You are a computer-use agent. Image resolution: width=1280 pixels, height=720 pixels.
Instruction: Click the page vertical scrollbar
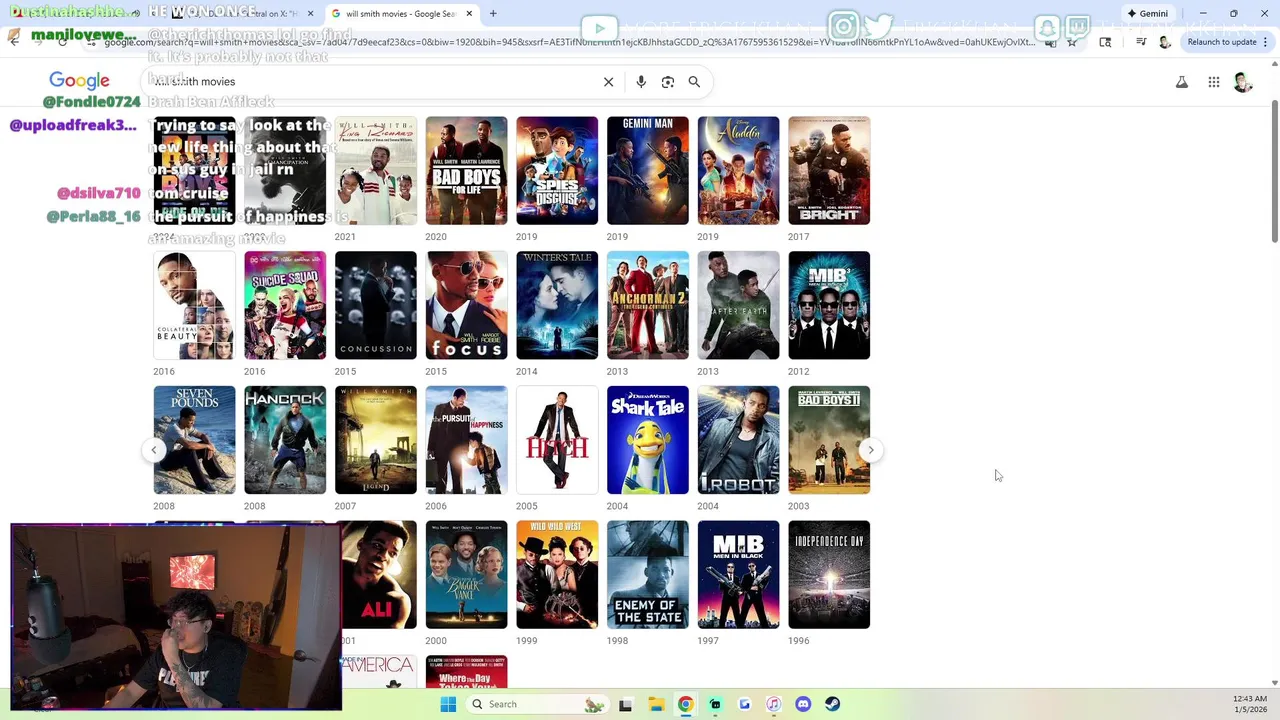(x=1274, y=170)
